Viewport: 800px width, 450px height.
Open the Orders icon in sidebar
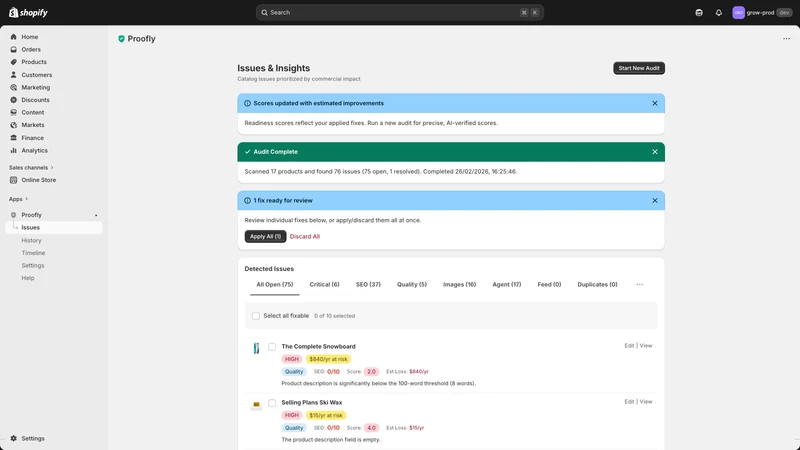tap(14, 49)
